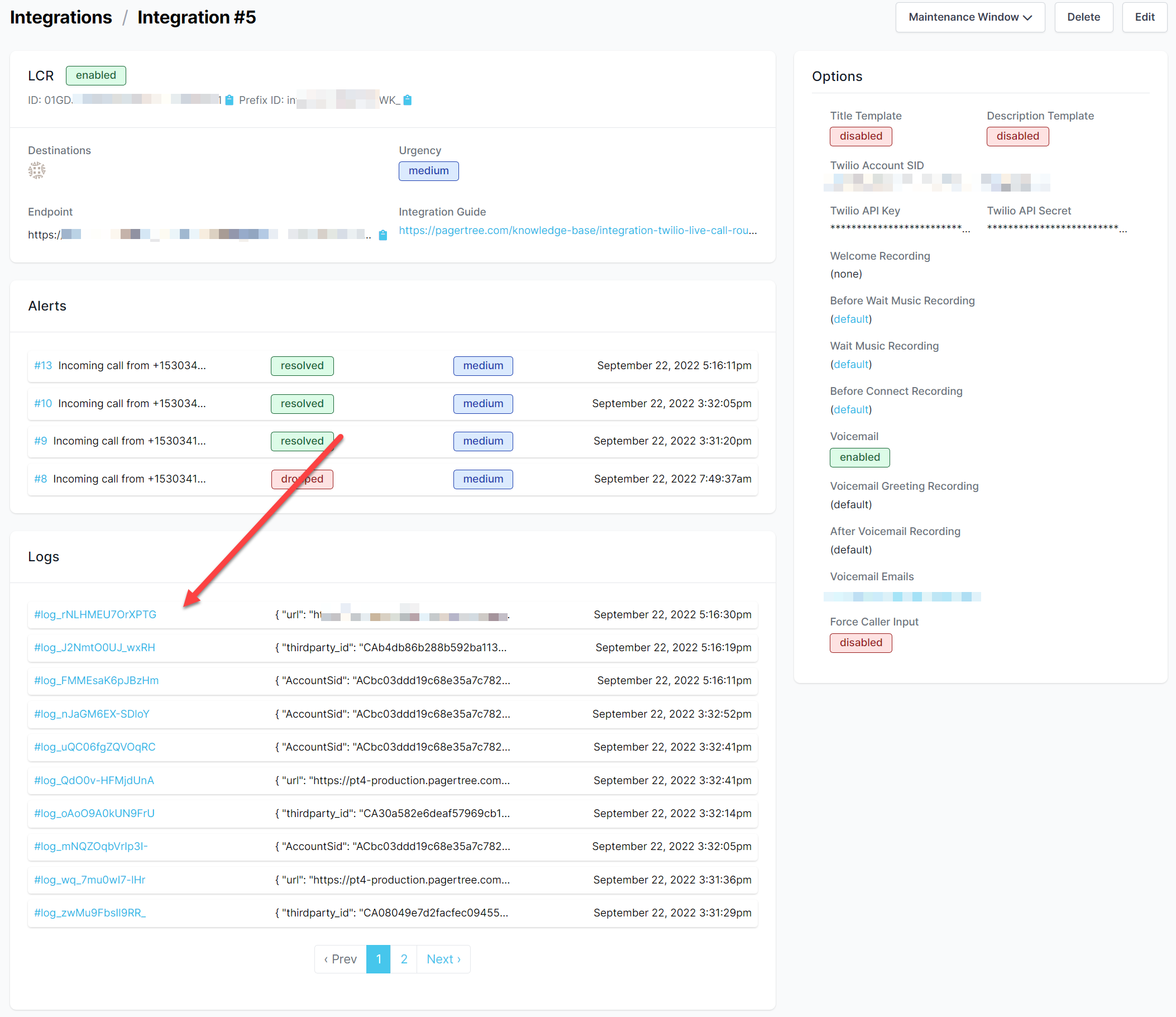Open default Wait Music Recording link
1176x1017 pixels.
(x=851, y=364)
